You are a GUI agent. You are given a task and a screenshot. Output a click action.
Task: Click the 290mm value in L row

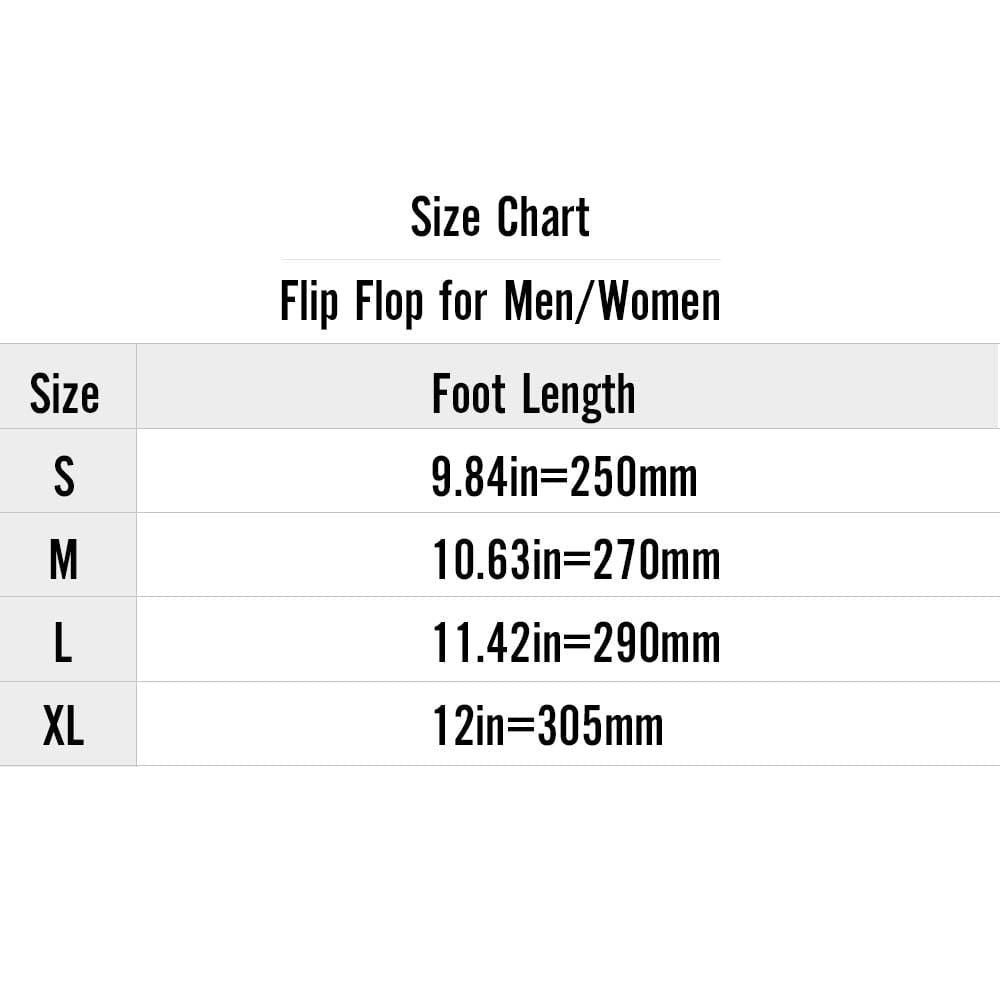pyautogui.click(x=656, y=643)
